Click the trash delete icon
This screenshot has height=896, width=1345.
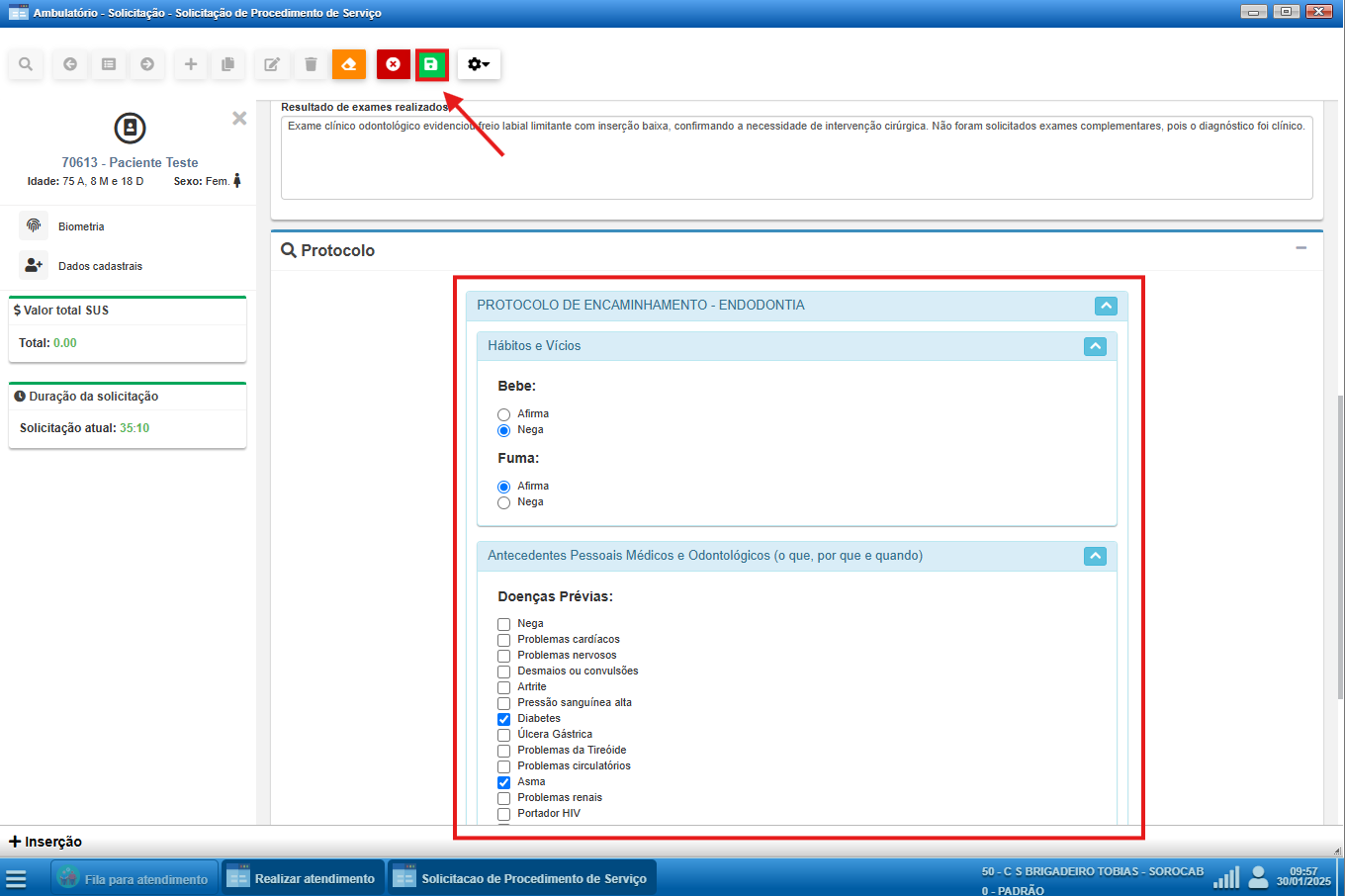click(x=311, y=64)
